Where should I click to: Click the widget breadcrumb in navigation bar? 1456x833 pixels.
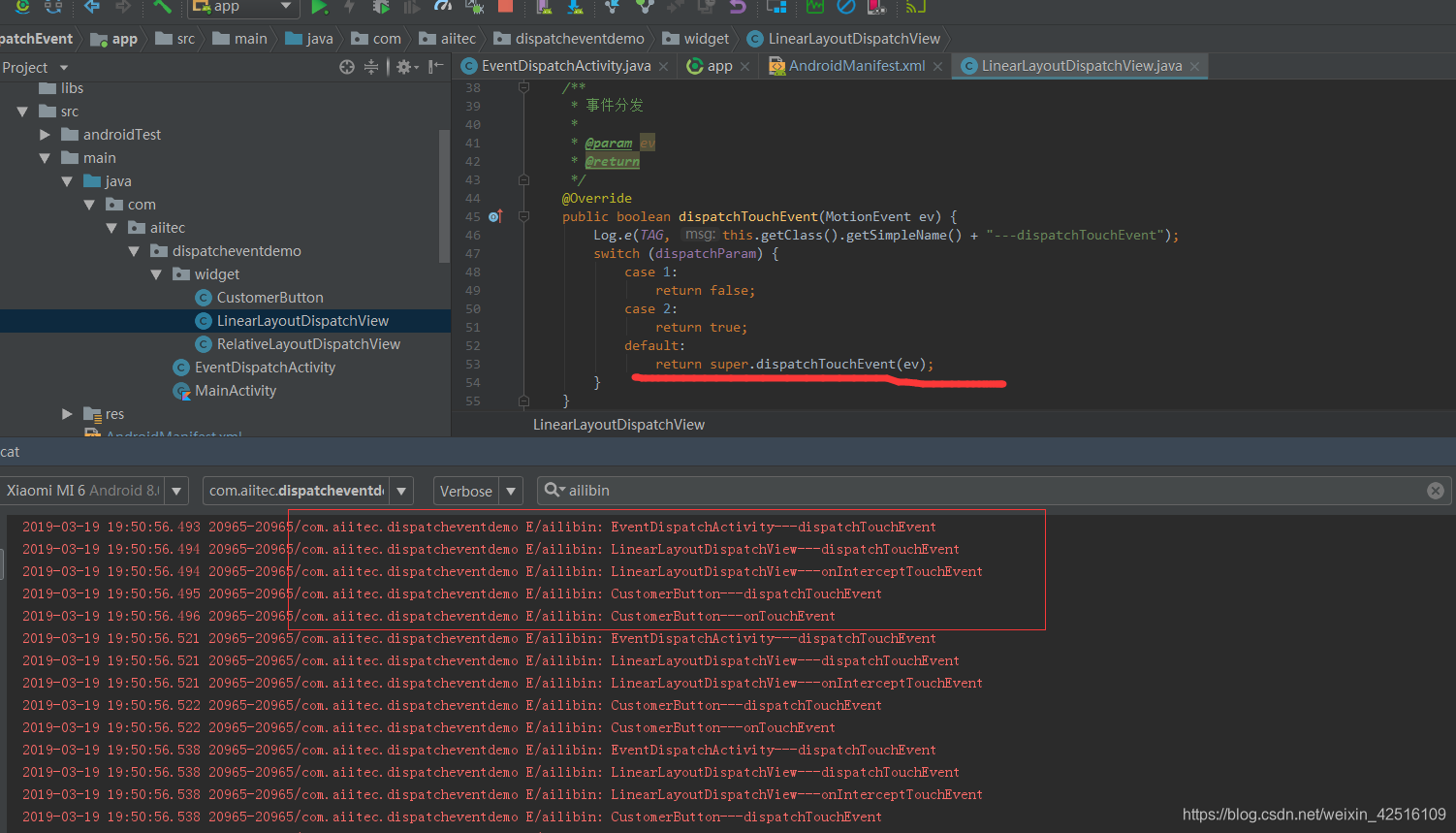696,39
